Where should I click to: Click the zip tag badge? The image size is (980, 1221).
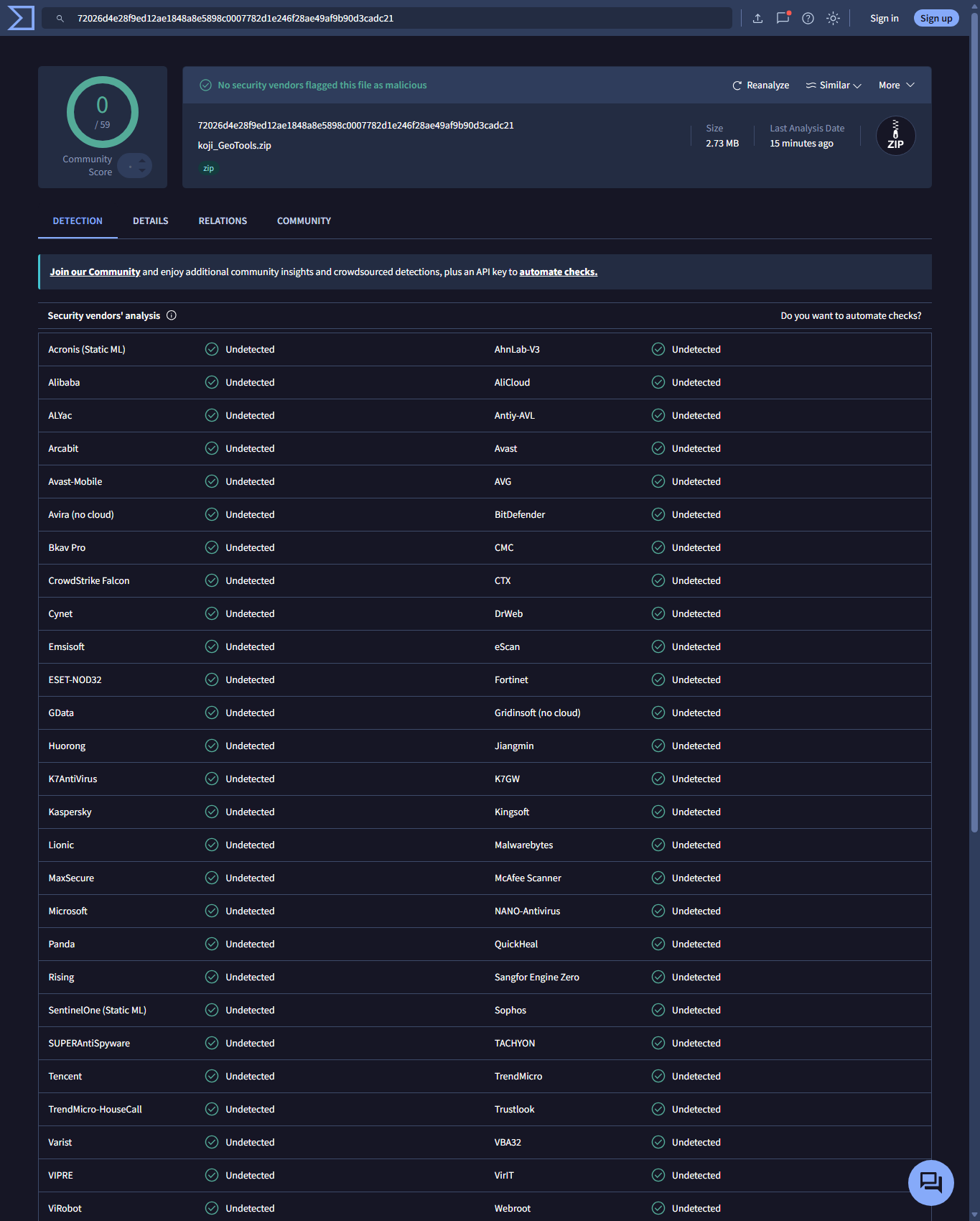208,169
